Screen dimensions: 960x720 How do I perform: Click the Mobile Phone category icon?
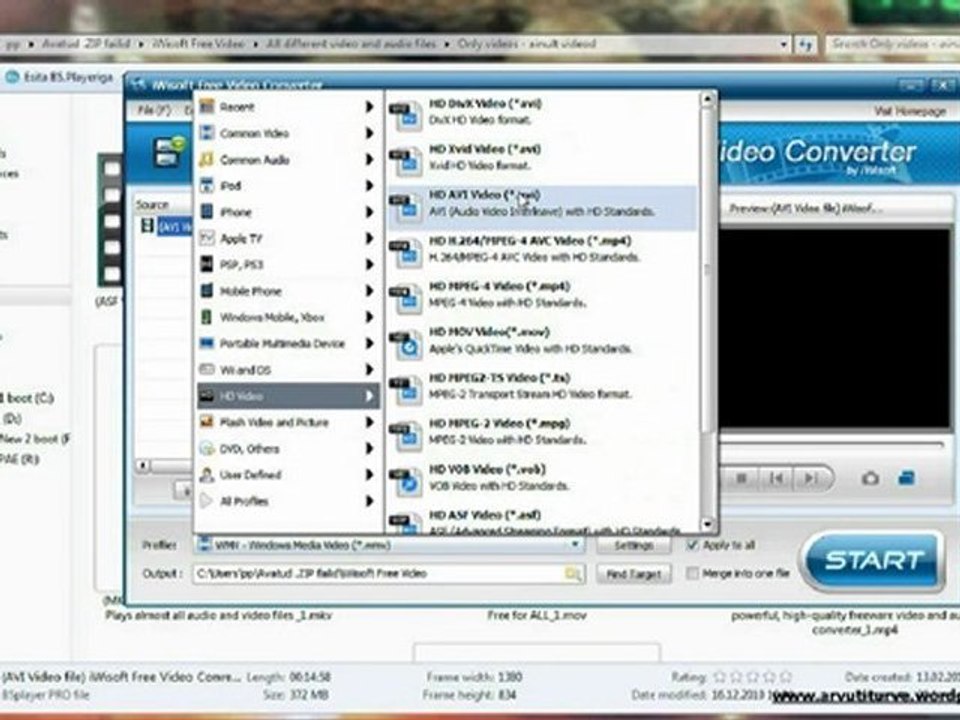(x=207, y=291)
